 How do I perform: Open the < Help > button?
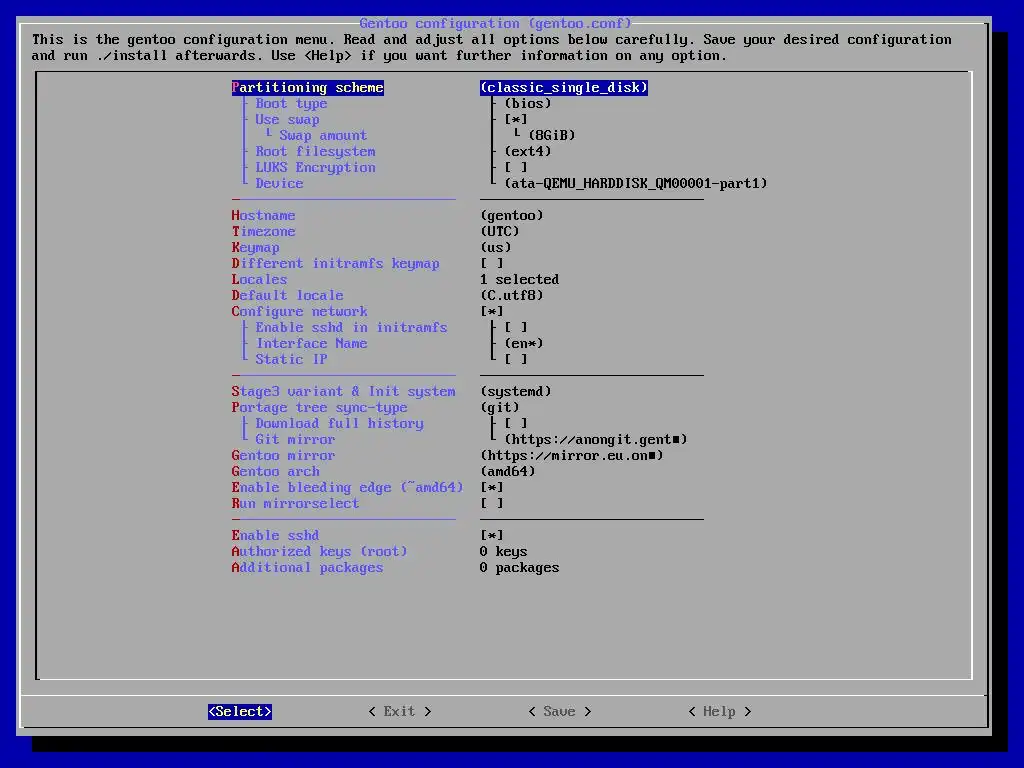[720, 712]
